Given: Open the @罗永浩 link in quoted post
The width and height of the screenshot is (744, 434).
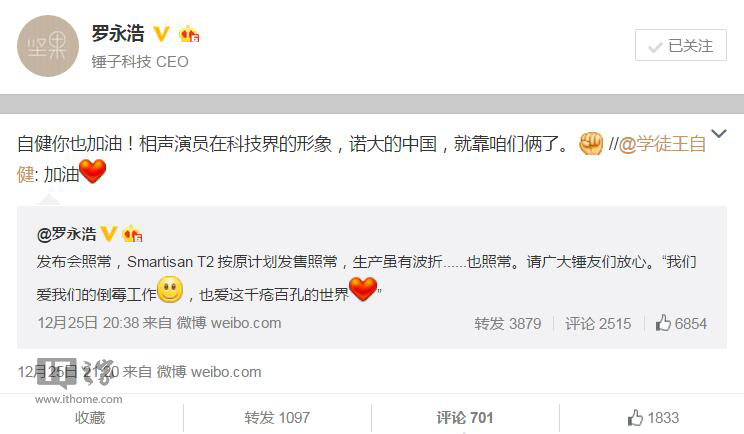Looking at the screenshot, I should [66, 234].
